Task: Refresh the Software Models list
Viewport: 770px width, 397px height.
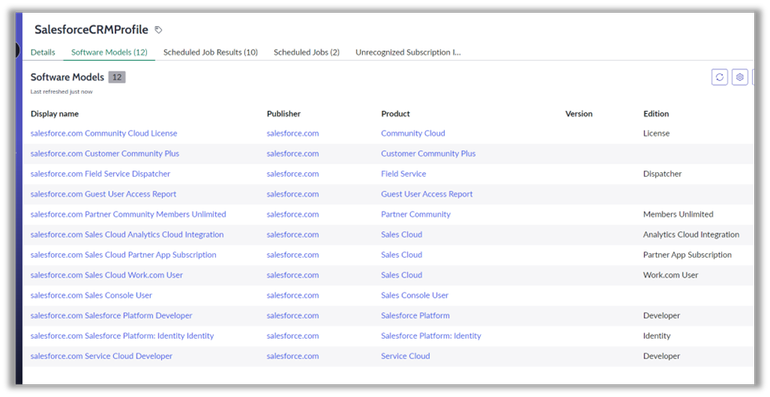Action: tap(719, 77)
